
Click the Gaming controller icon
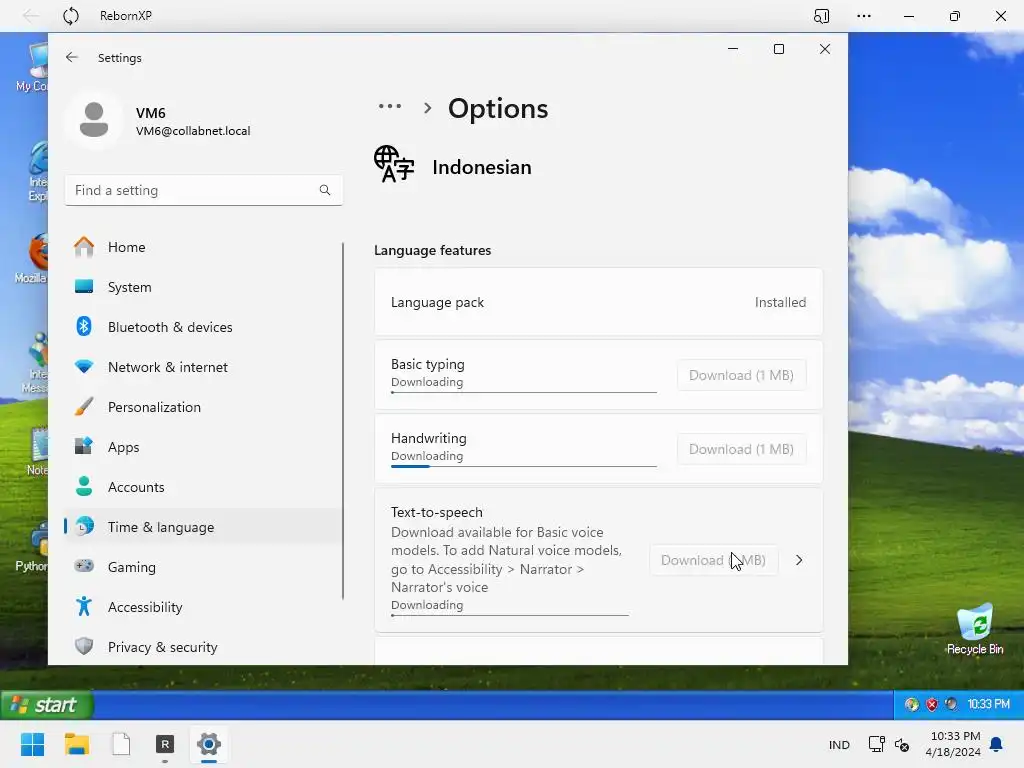tap(84, 566)
